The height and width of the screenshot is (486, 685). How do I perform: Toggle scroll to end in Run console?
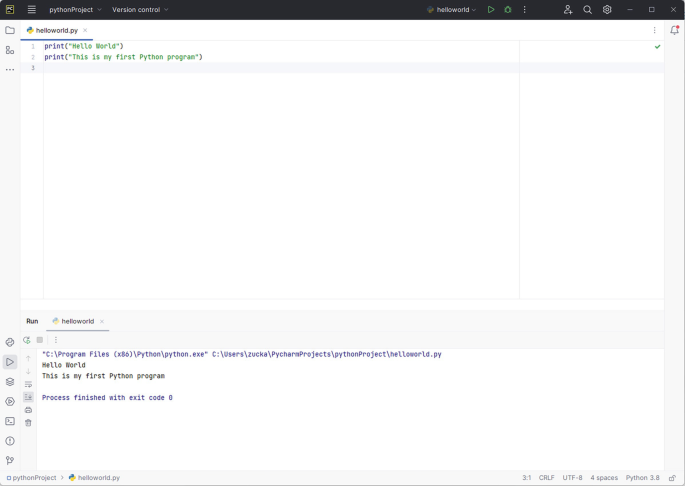click(x=28, y=397)
